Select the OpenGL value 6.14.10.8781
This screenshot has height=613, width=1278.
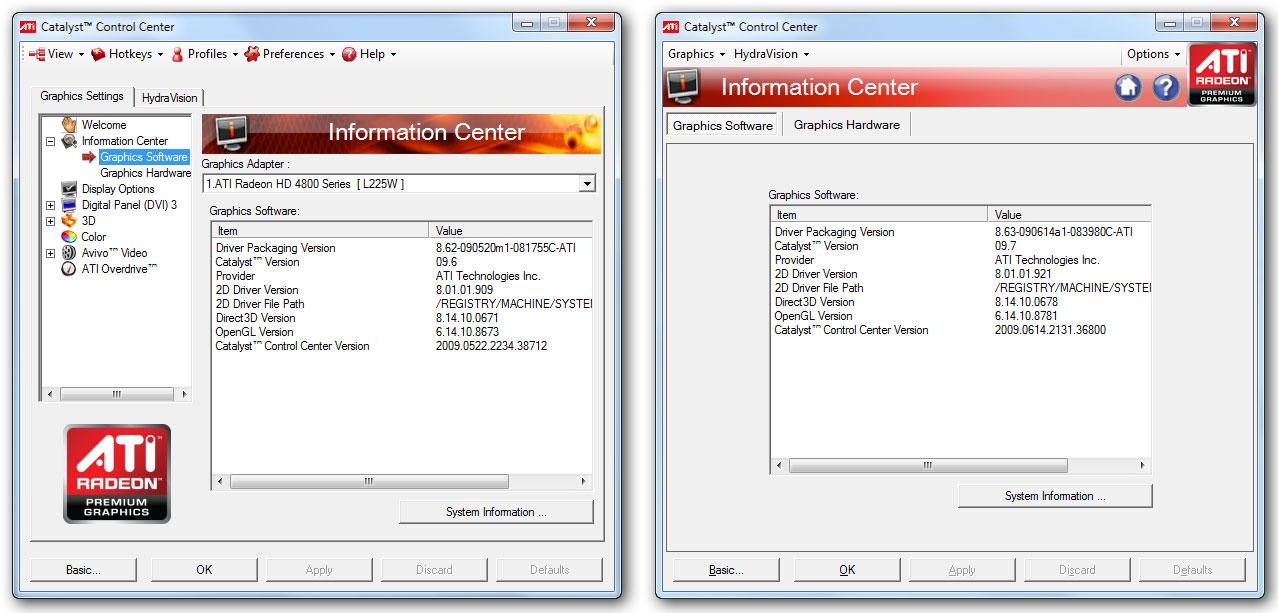[1026, 316]
